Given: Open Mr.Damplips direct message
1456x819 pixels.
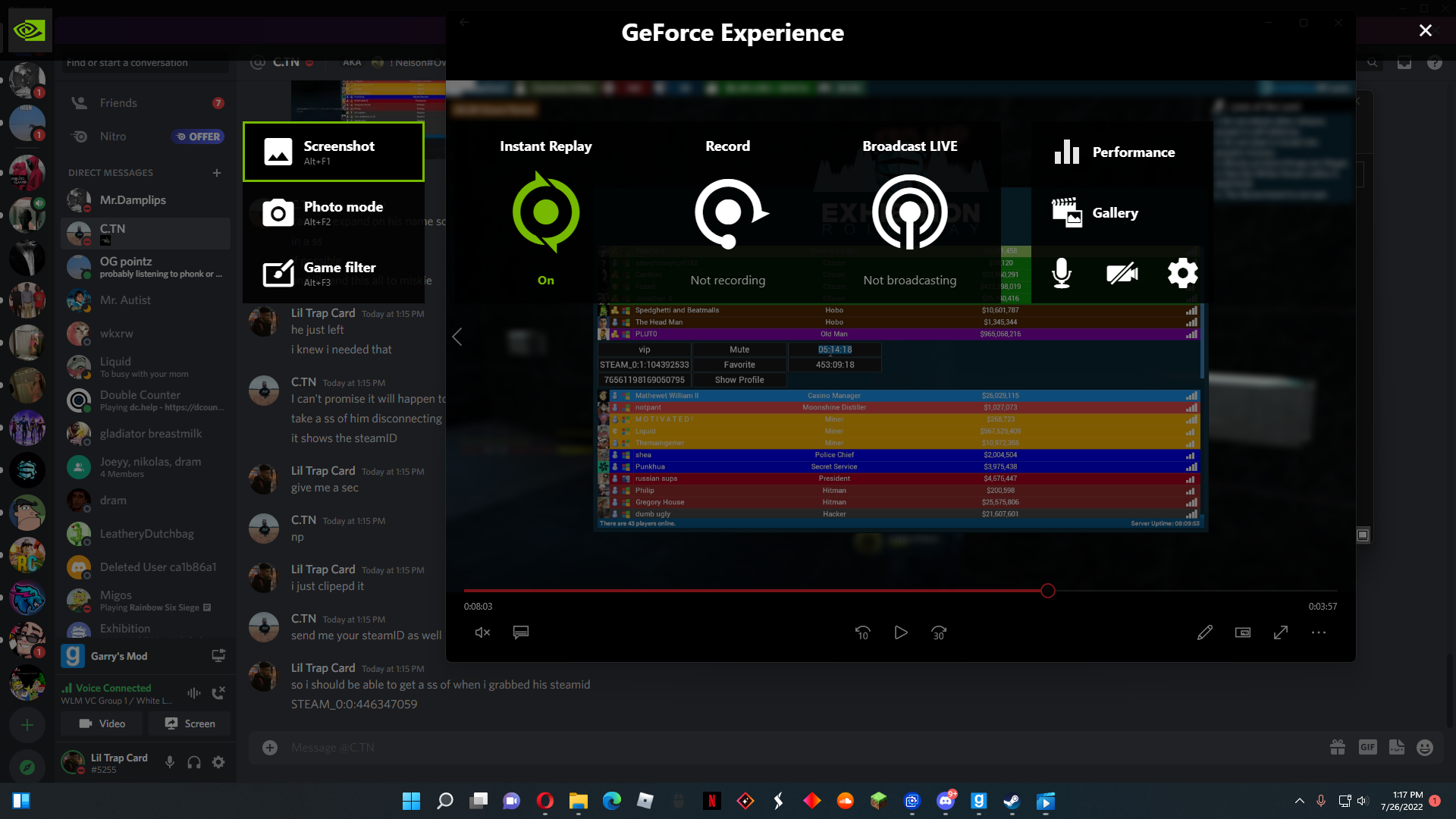Looking at the screenshot, I should [146, 200].
